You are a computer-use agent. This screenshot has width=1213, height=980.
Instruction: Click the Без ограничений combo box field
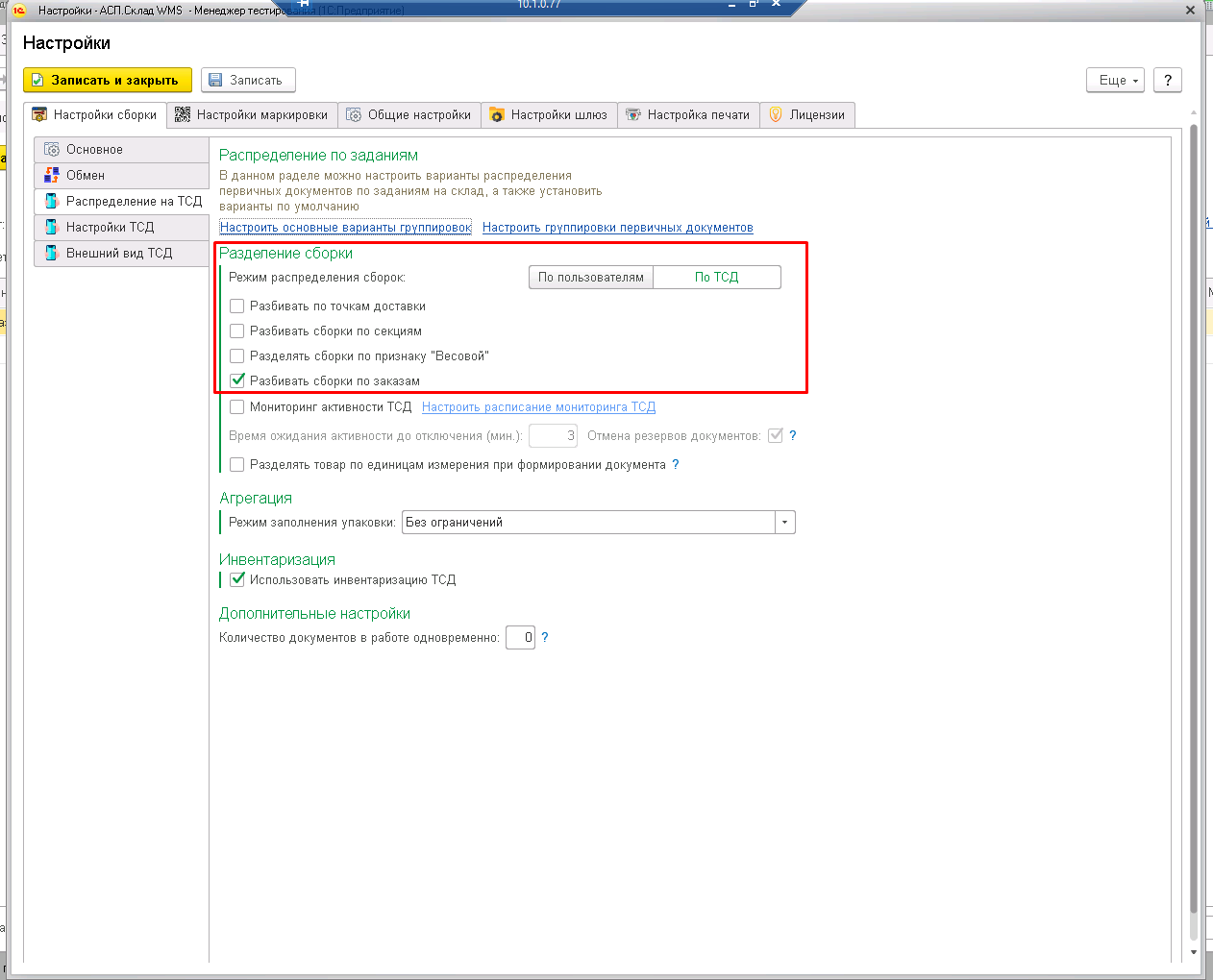point(588,523)
